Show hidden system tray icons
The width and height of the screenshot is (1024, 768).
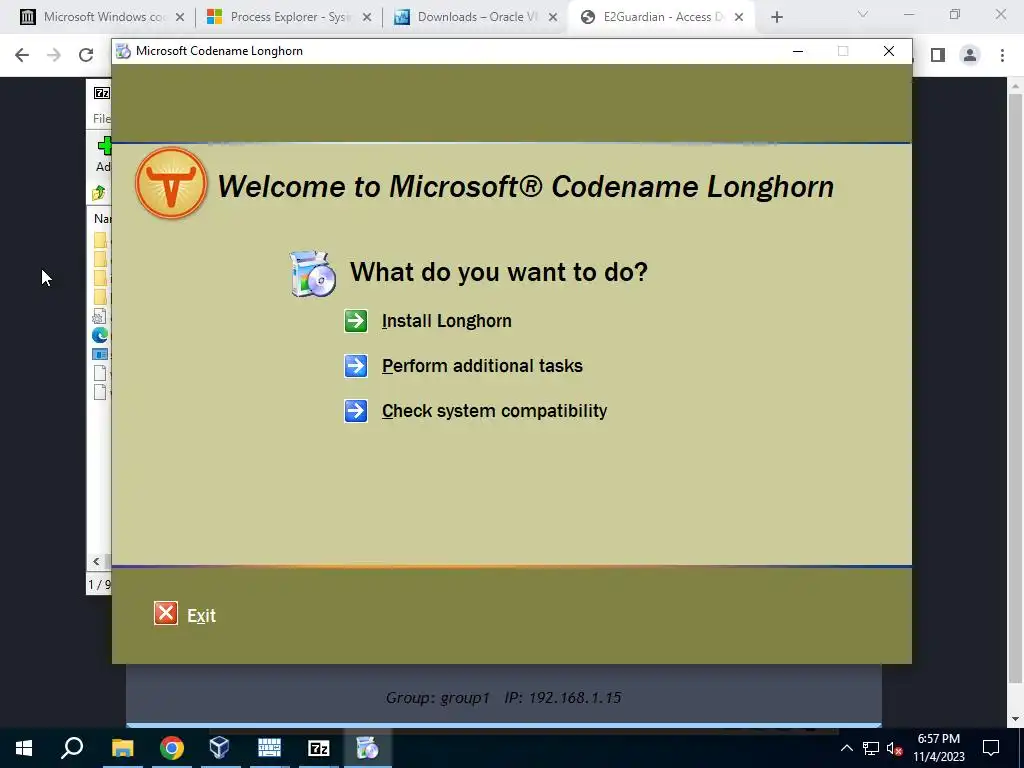pos(846,748)
